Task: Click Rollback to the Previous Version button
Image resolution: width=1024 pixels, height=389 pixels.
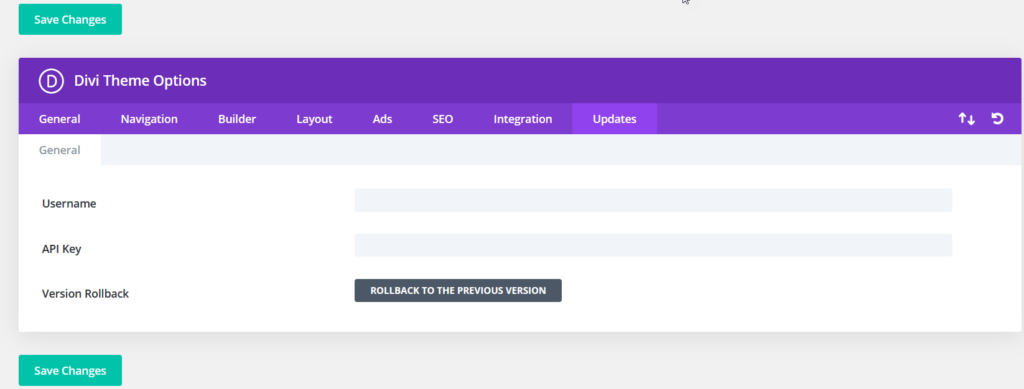Action: (x=458, y=290)
